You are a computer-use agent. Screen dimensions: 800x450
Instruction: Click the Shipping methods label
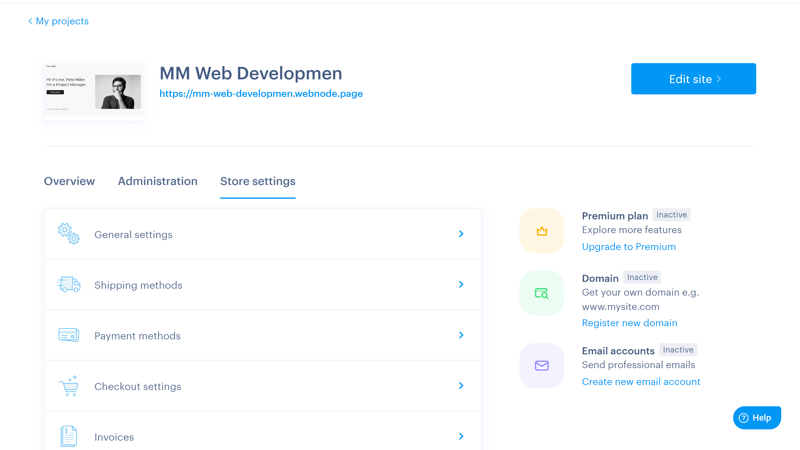point(138,285)
